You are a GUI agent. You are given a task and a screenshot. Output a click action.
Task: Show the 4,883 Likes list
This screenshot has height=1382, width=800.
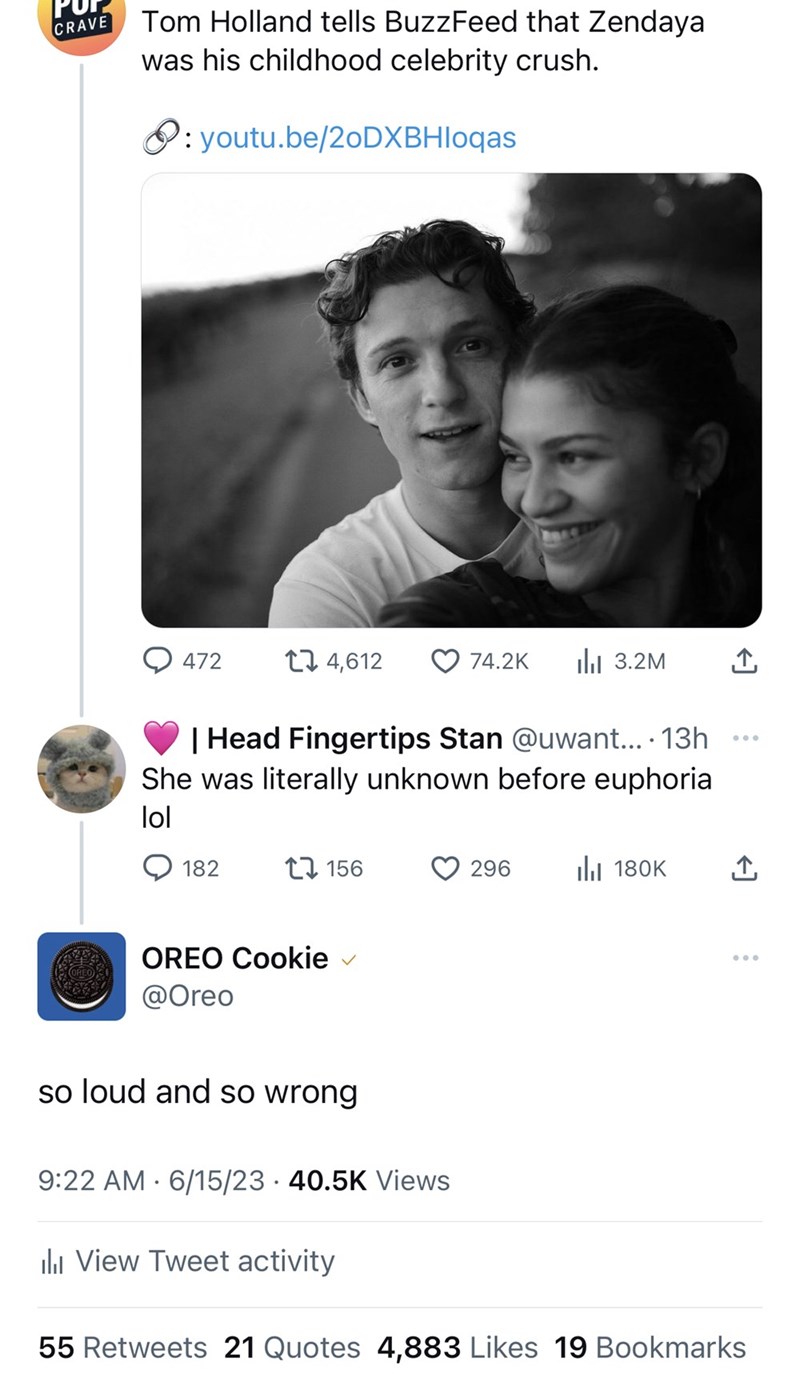coord(457,1347)
